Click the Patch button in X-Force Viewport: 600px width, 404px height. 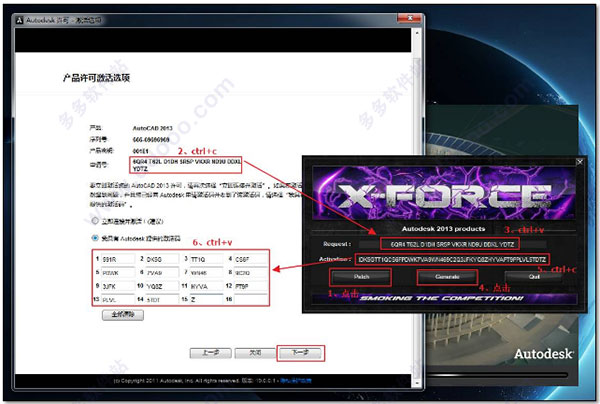coord(361,277)
